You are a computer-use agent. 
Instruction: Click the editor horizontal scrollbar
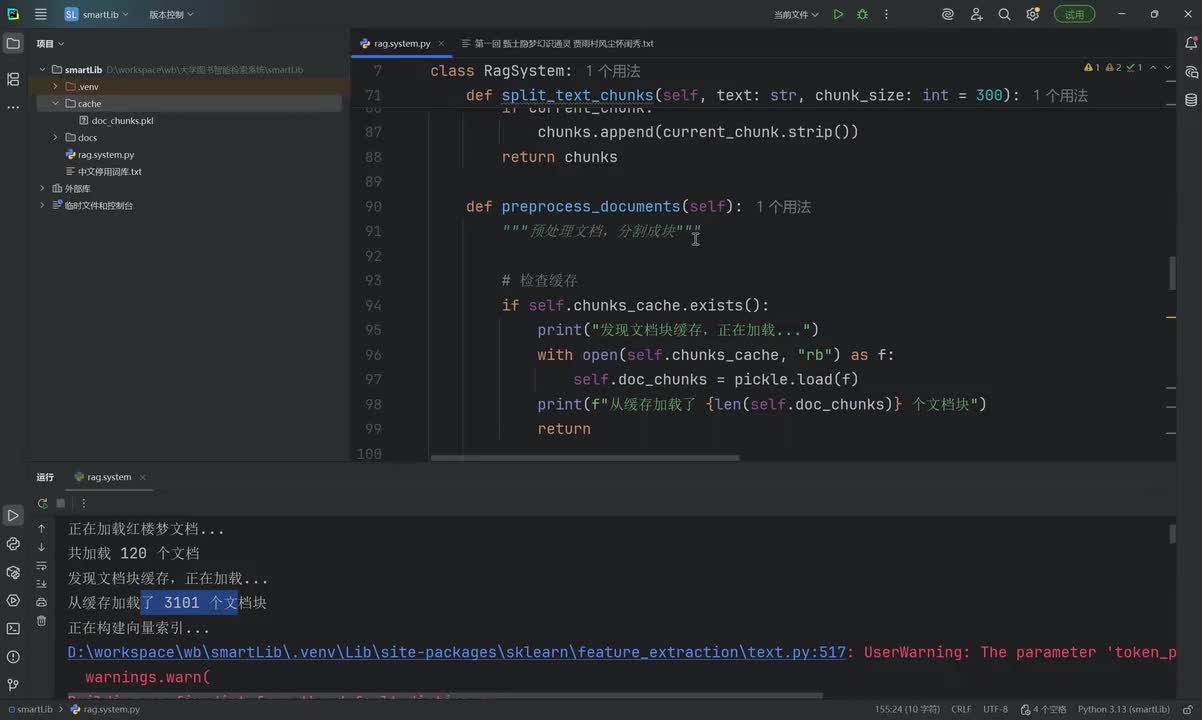click(x=585, y=458)
